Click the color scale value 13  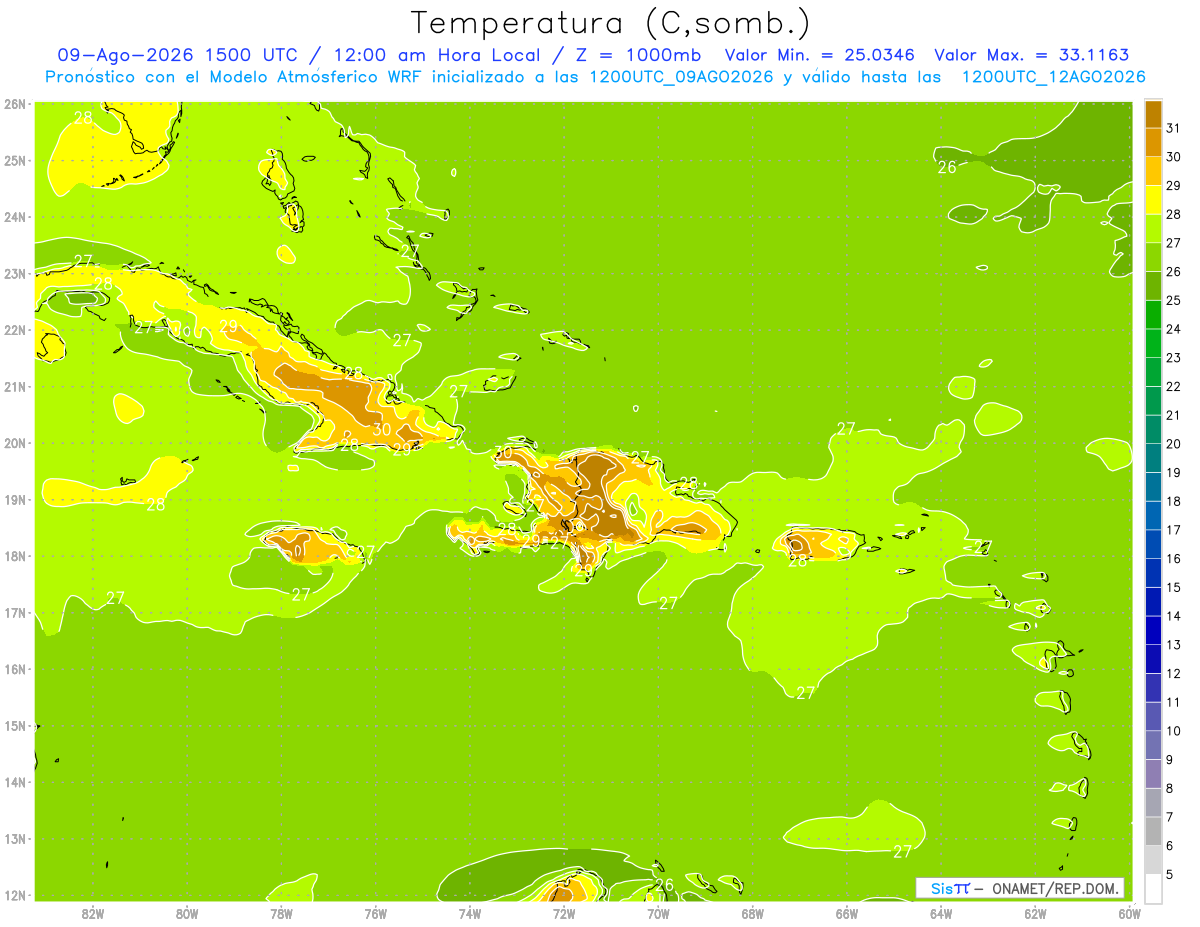point(1173,645)
